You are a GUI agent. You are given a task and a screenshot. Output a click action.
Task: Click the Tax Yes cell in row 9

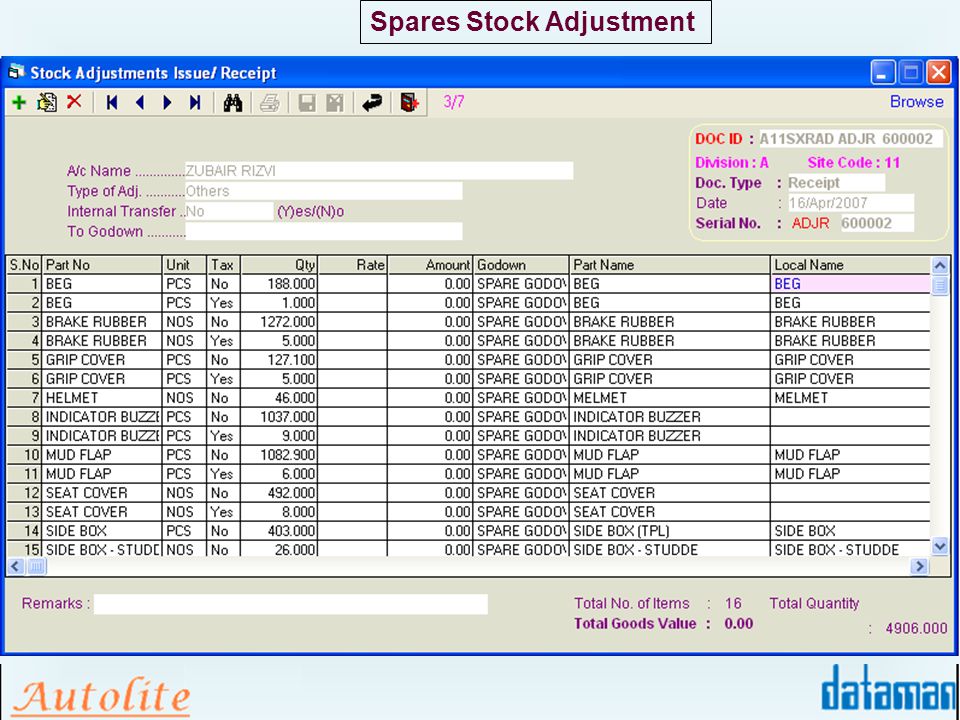point(223,436)
